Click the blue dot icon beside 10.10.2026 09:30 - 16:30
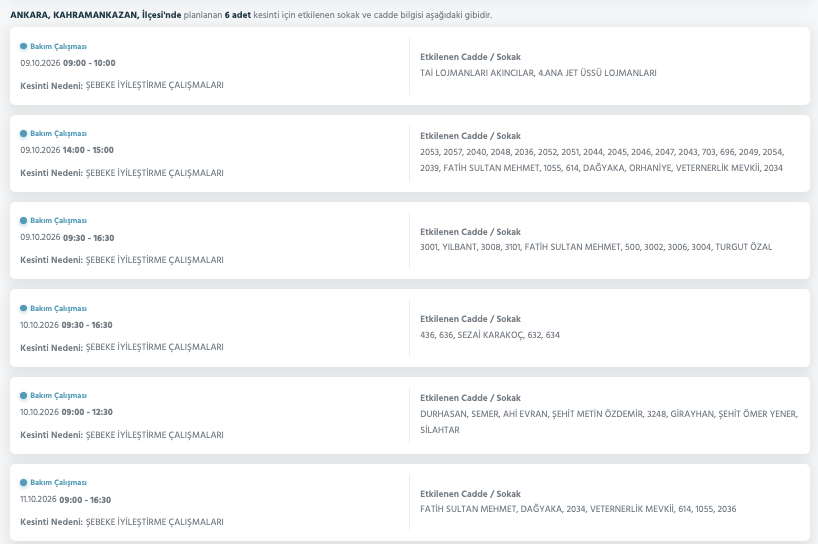This screenshot has width=818, height=544. (23, 308)
